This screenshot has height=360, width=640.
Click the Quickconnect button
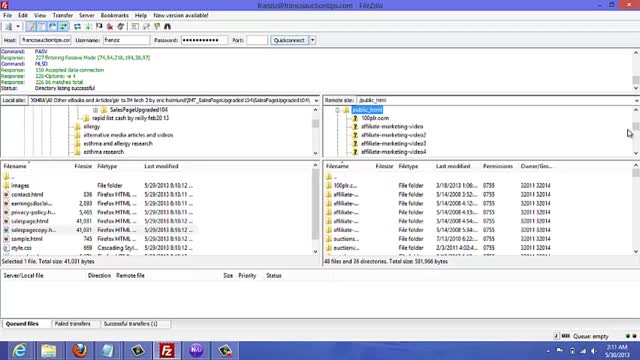[289, 40]
